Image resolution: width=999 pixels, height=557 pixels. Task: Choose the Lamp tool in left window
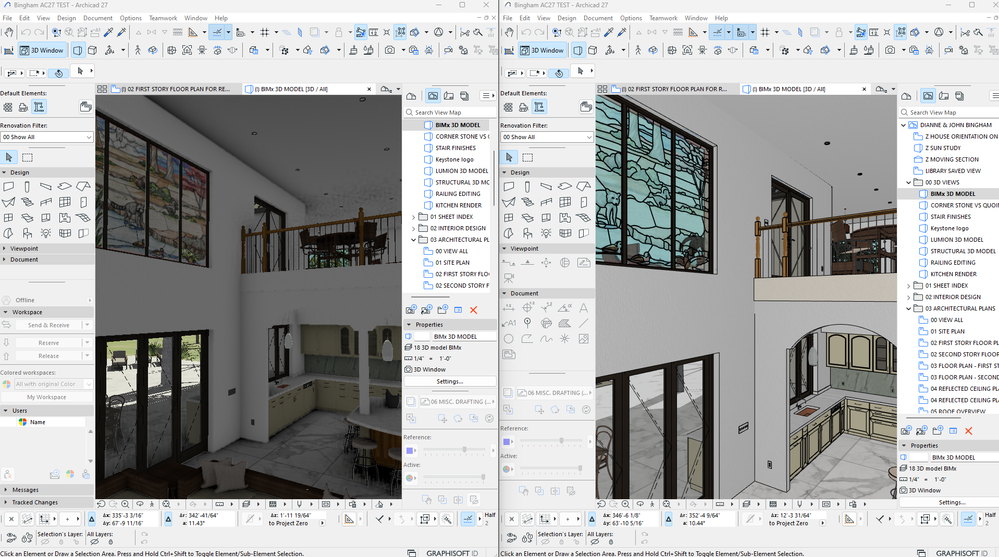[45, 233]
